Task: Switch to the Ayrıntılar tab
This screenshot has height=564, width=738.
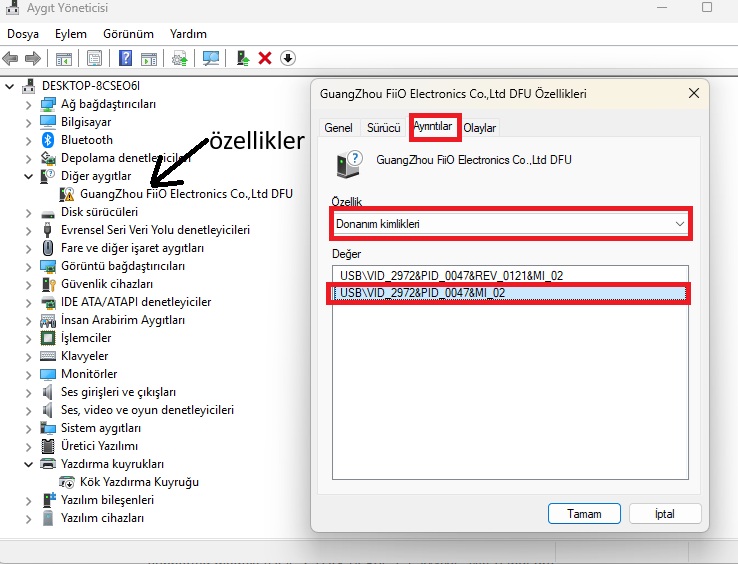Action: (433, 126)
